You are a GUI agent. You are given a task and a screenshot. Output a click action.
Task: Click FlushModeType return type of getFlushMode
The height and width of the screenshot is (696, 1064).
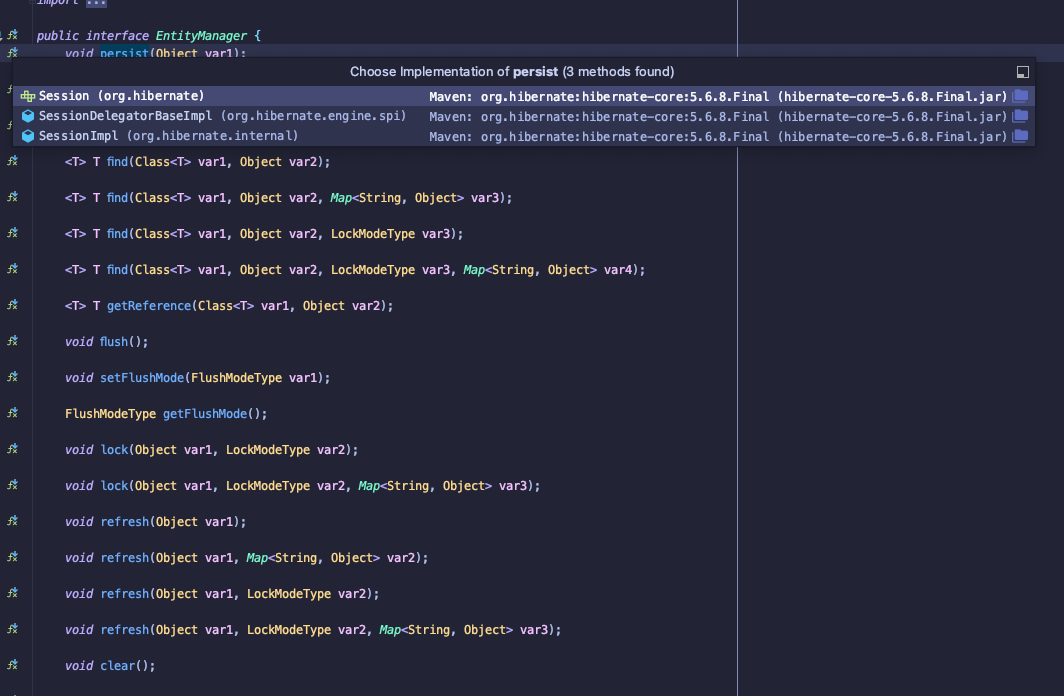pyautogui.click(x=110, y=414)
